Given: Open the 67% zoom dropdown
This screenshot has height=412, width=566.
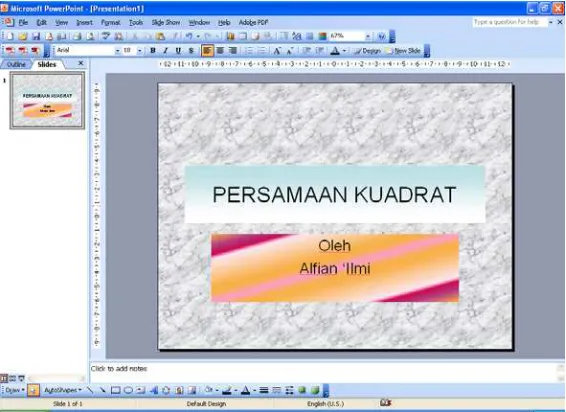Looking at the screenshot, I should tap(367, 36).
